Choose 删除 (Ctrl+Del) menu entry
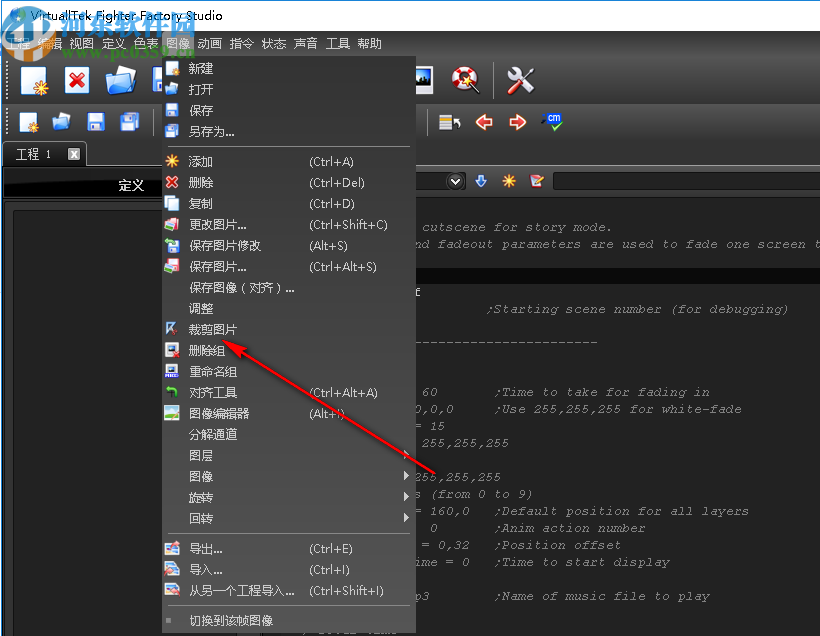 (289, 183)
